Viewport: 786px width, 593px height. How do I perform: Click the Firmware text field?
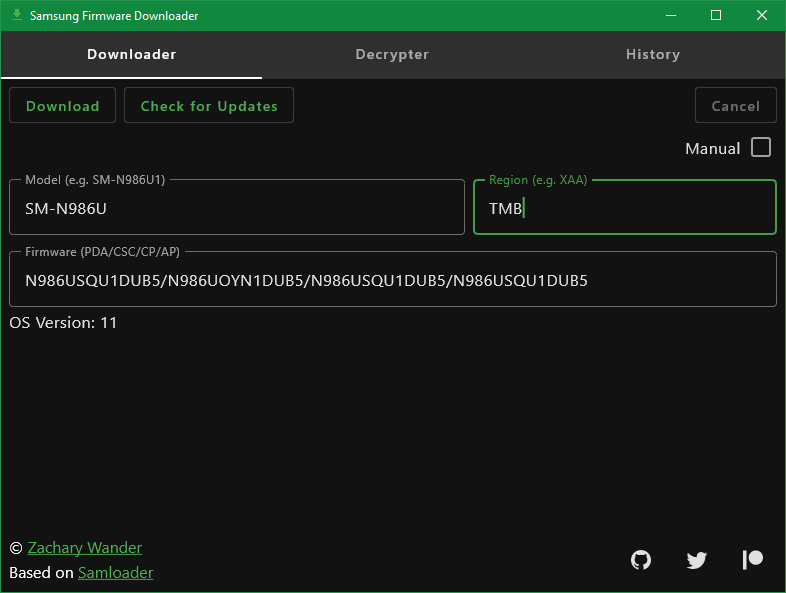tap(392, 281)
